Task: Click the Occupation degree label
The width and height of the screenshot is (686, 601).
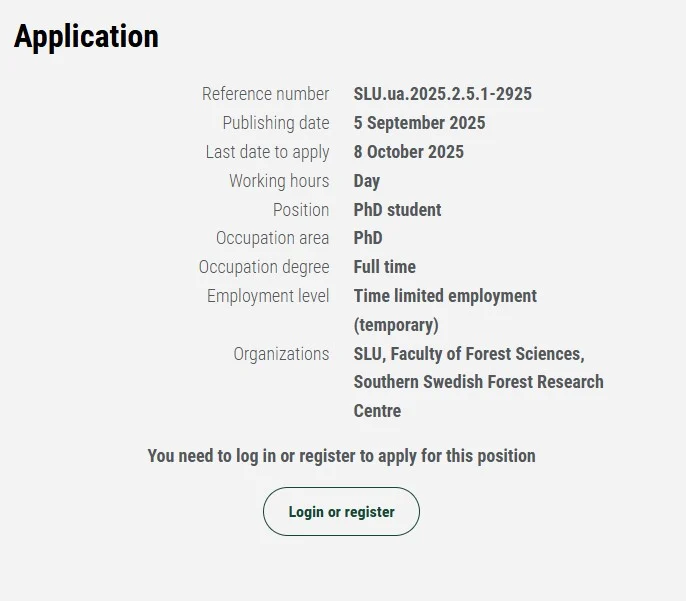Action: pos(263,267)
